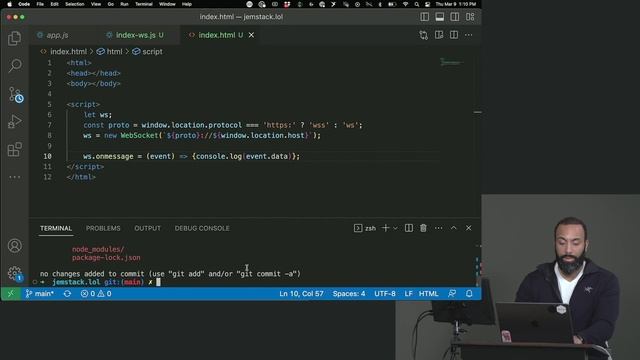The image size is (640, 360).
Task: Click line number 8 in gutter
Action: [x=49, y=136]
